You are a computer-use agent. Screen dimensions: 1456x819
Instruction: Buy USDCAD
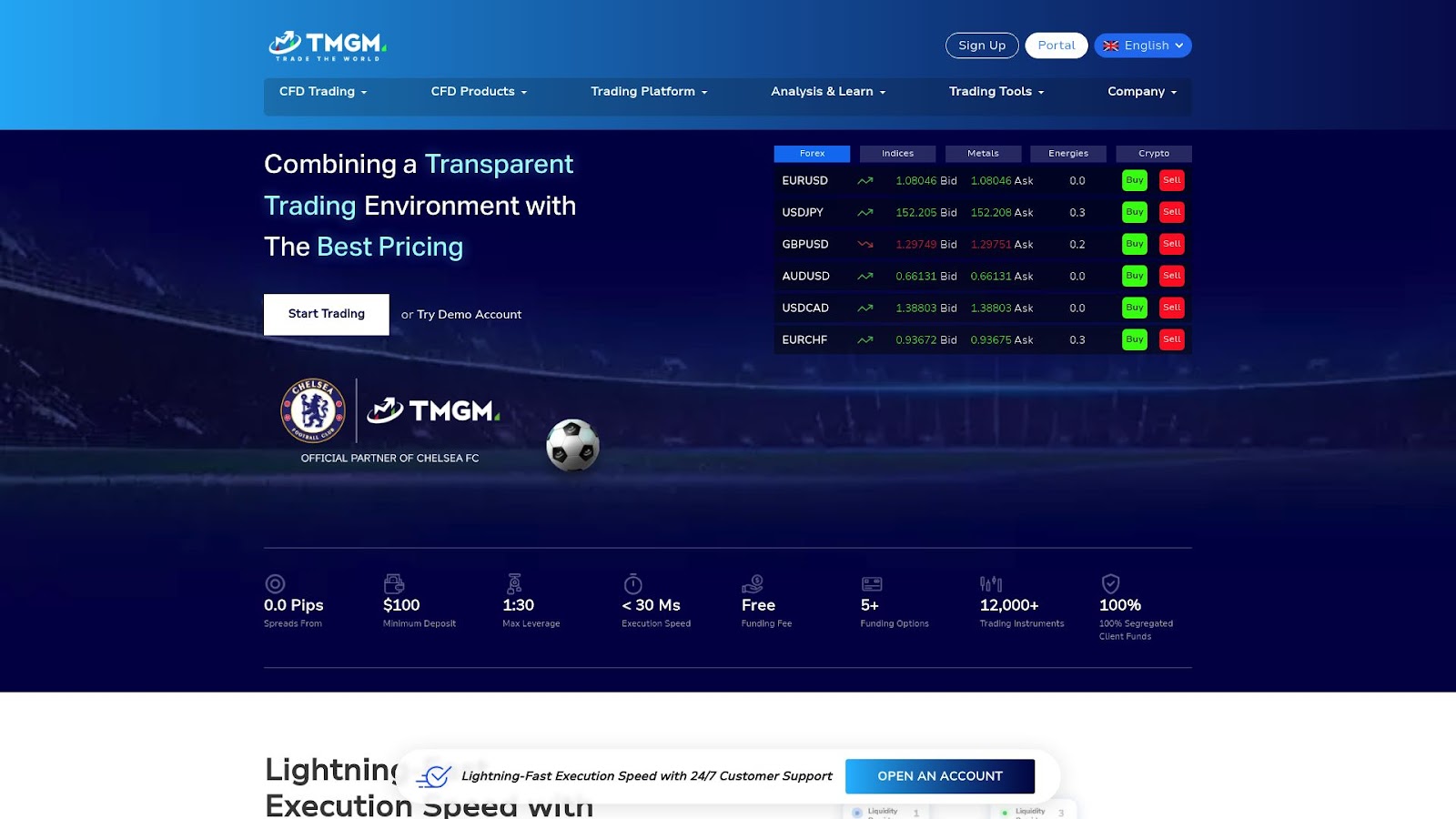pyautogui.click(x=1135, y=308)
